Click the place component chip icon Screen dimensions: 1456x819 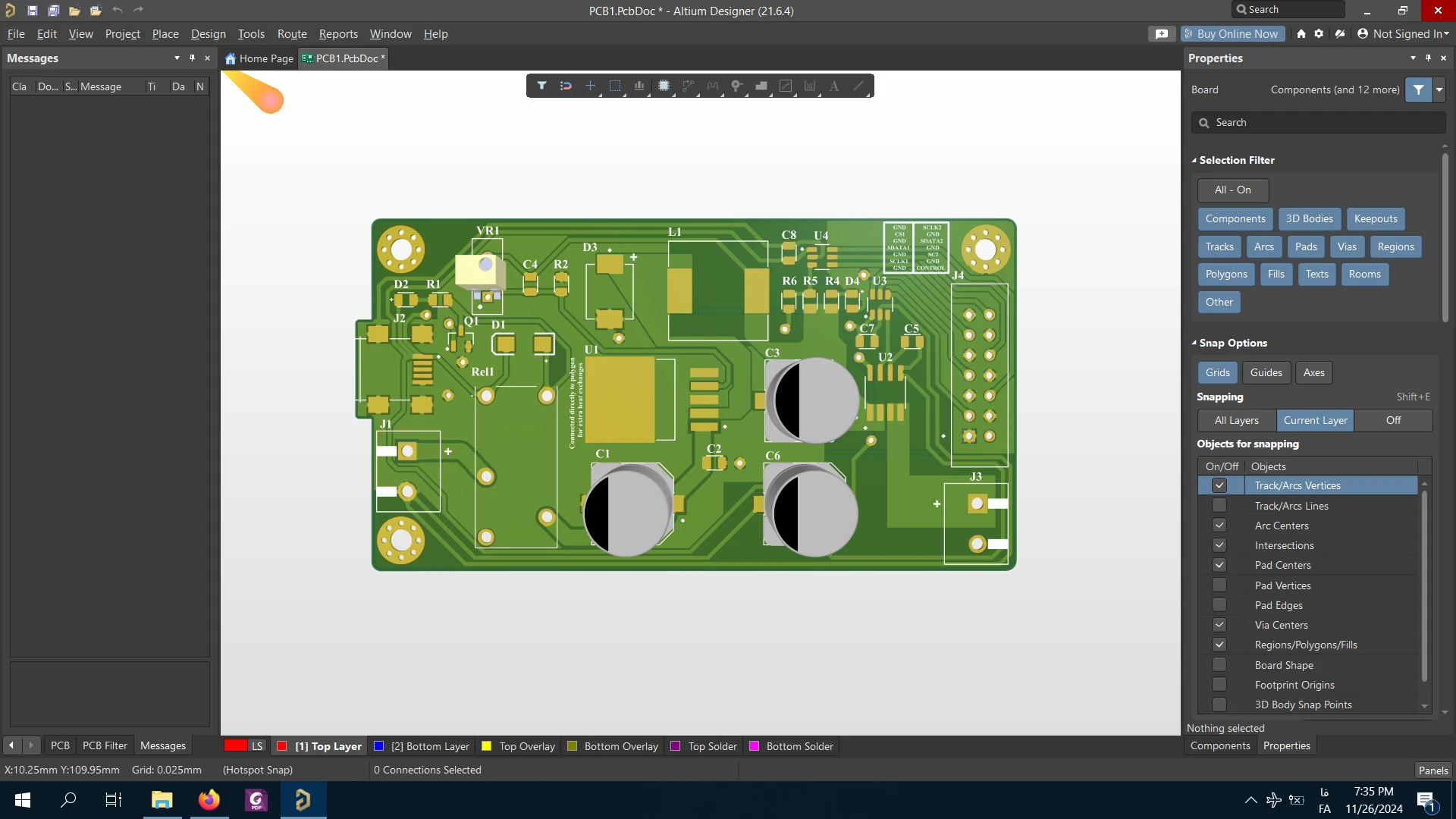[664, 86]
